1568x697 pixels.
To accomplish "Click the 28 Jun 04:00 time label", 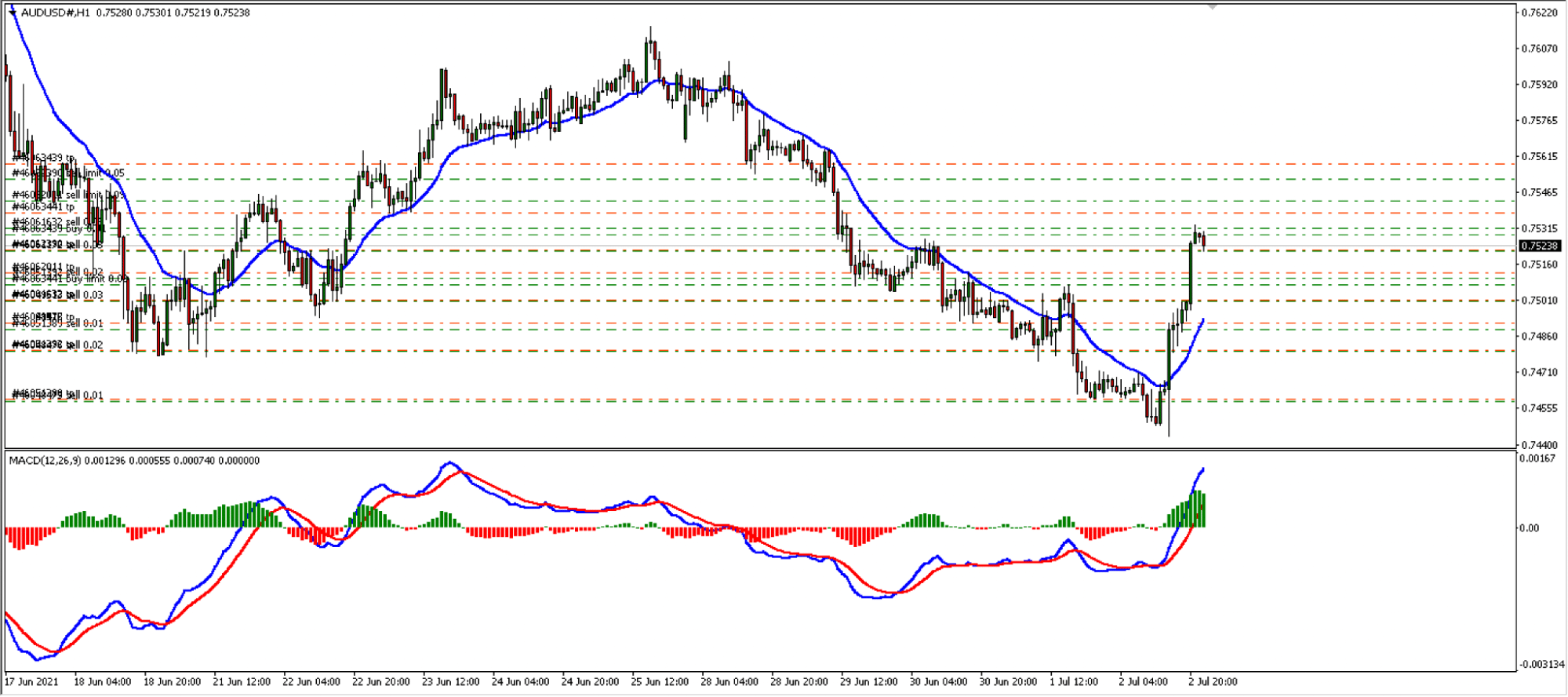I will click(729, 681).
